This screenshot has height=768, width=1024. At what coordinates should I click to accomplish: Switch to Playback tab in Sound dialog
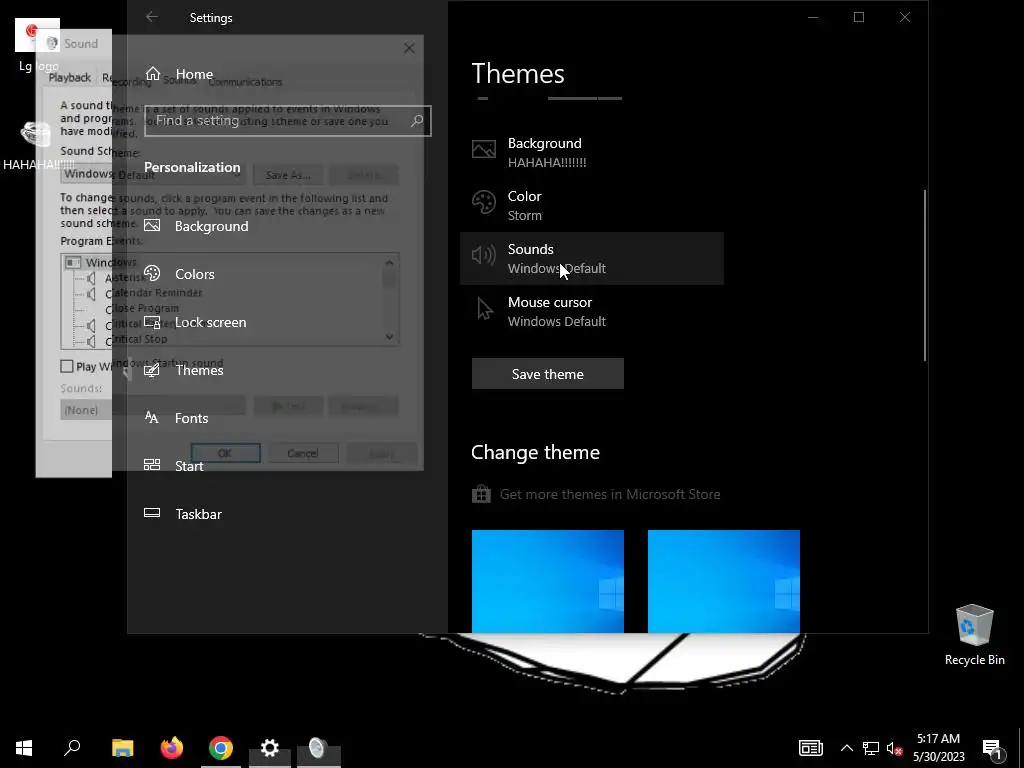tap(69, 78)
